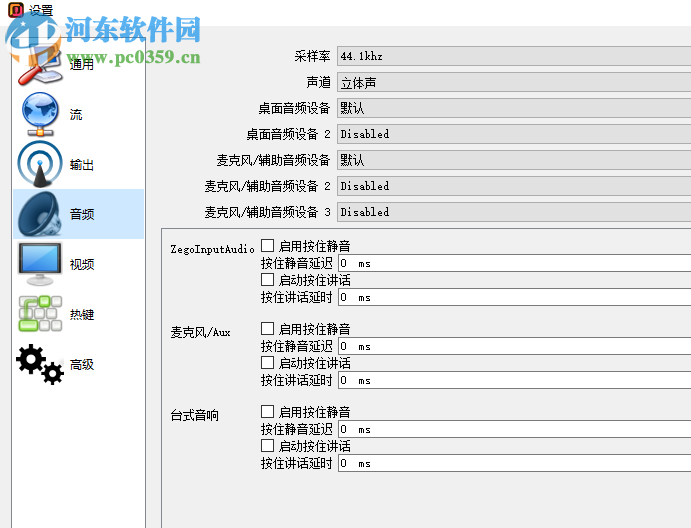Switch to the 输出 settings label
Viewport: 691px width, 528px height.
pos(82,165)
